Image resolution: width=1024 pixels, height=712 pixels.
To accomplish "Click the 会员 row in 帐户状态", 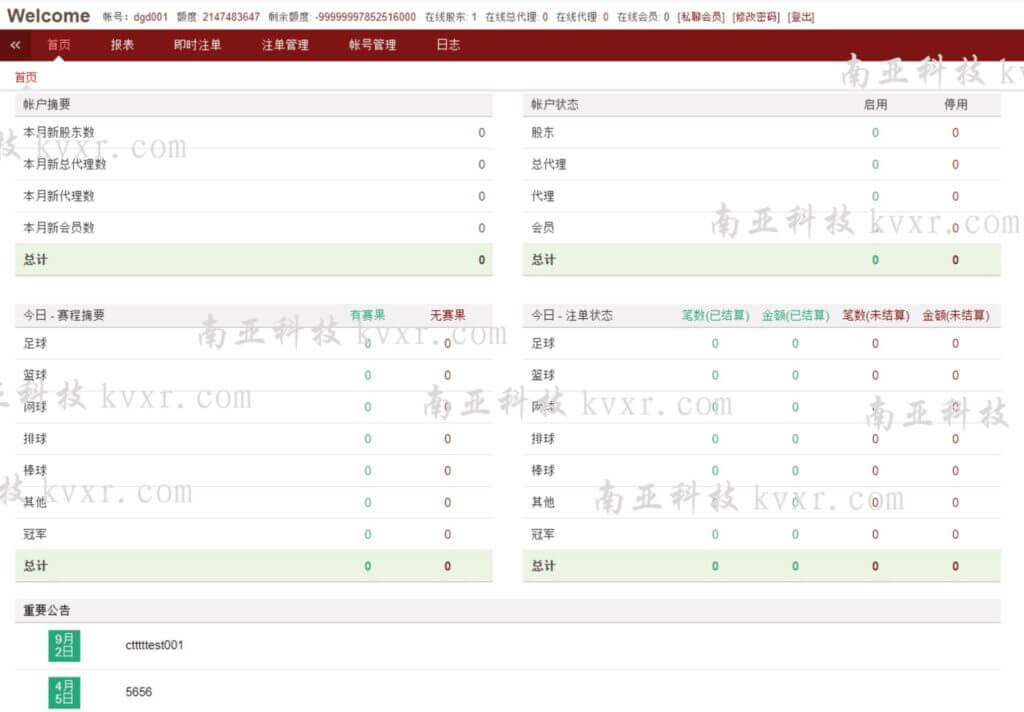I will (x=761, y=228).
